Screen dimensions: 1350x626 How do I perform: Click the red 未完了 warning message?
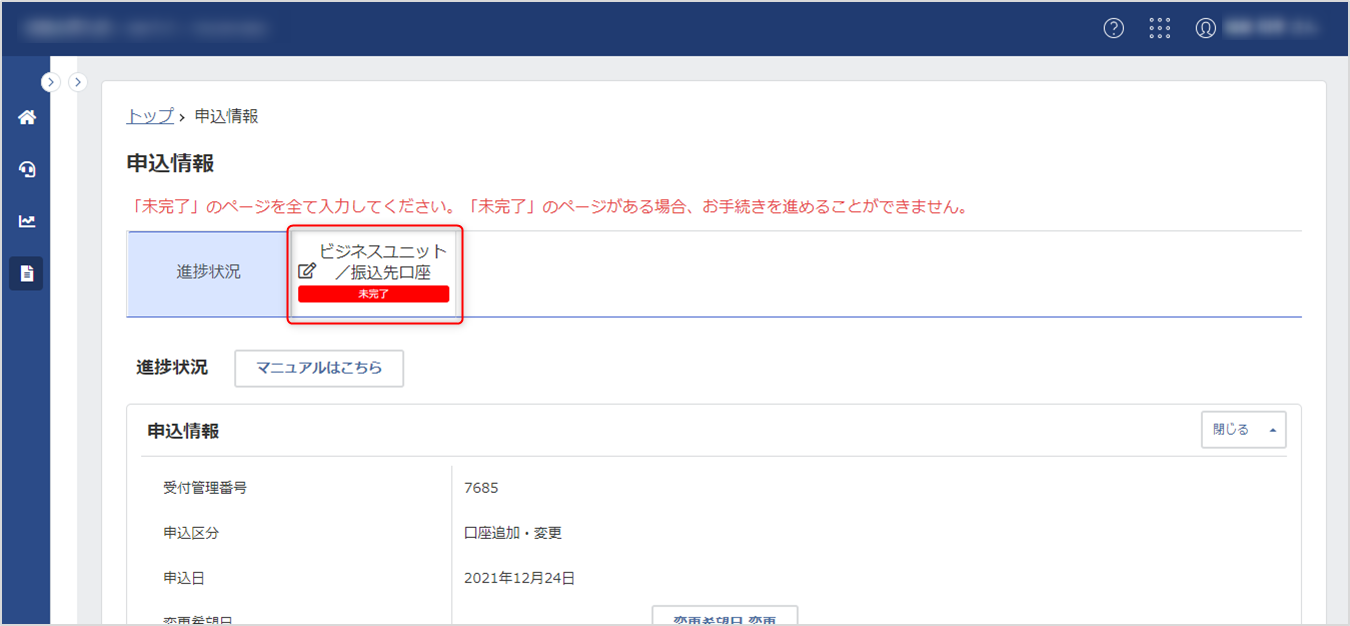pos(549,208)
